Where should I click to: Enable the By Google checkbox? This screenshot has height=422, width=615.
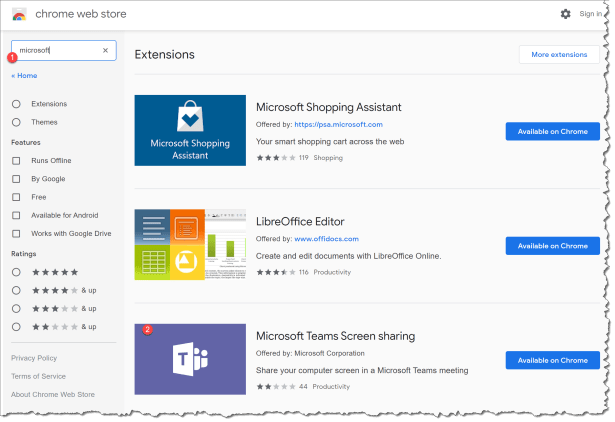pos(16,179)
